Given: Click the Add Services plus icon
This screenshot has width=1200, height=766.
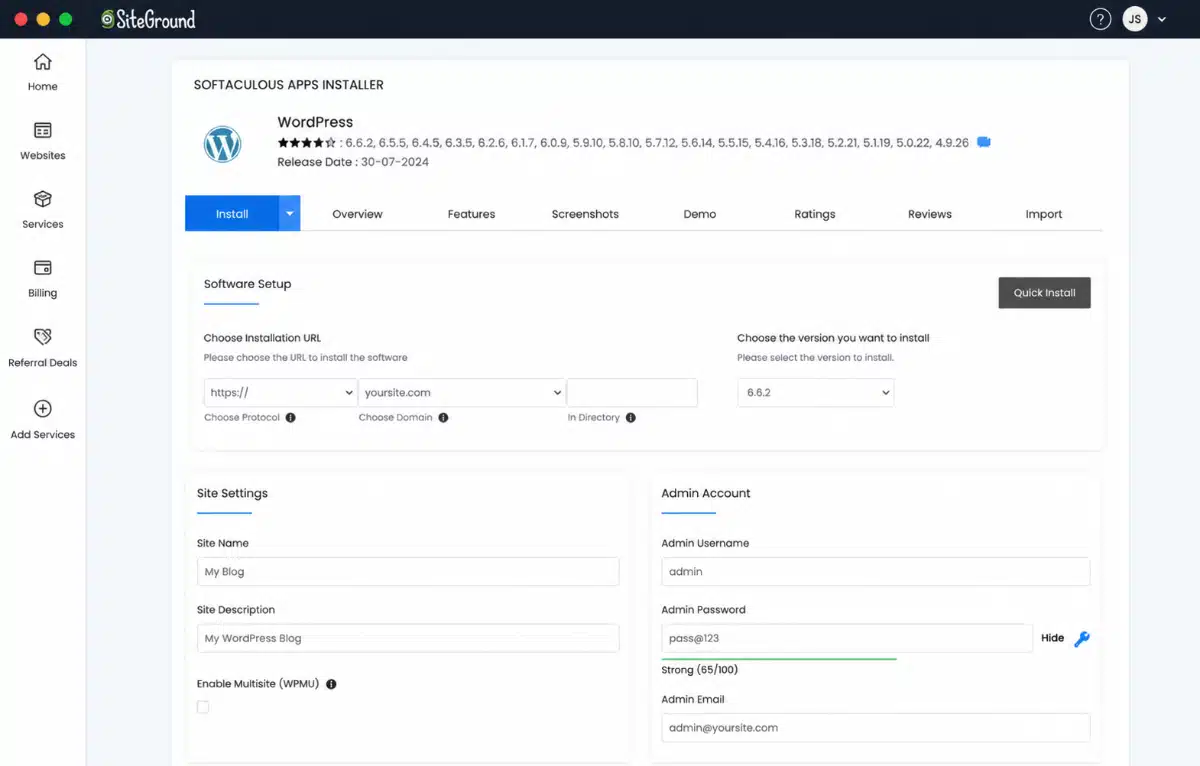Looking at the screenshot, I should pos(42,408).
